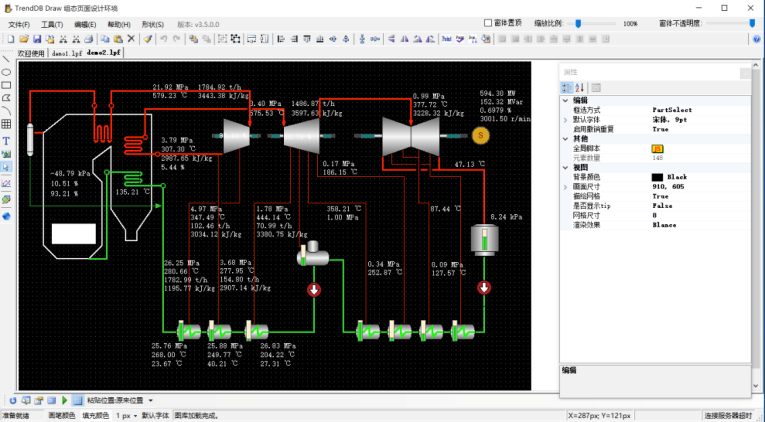Enable the 窗体置顶 checkbox
This screenshot has height=422, width=765.
(488, 22)
